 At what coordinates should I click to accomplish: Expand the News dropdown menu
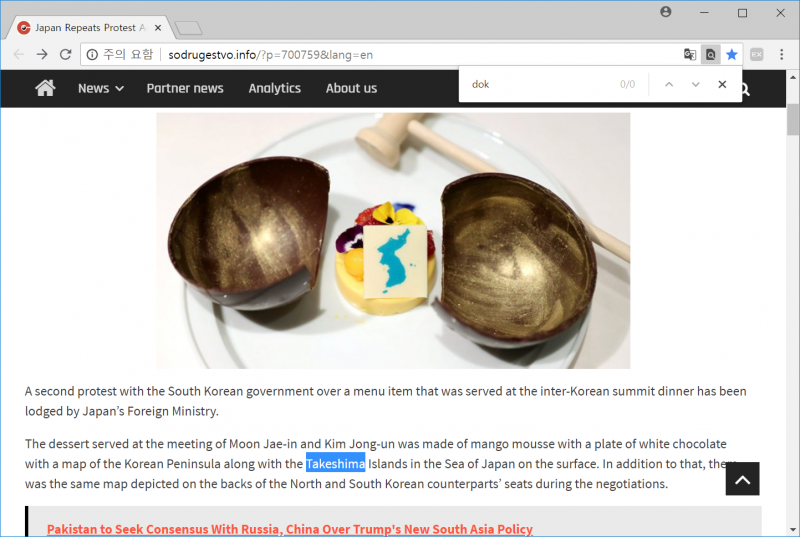click(101, 88)
